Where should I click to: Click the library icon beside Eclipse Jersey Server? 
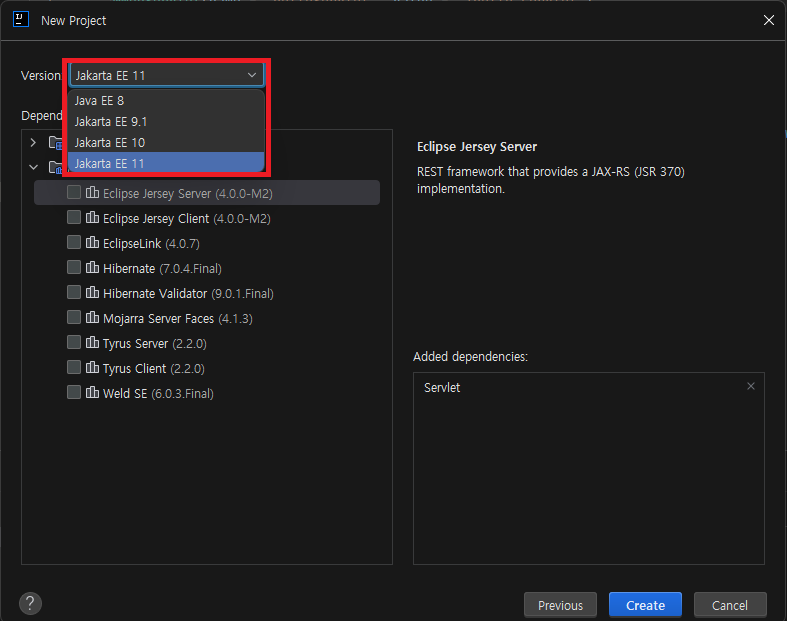[x=92, y=192]
